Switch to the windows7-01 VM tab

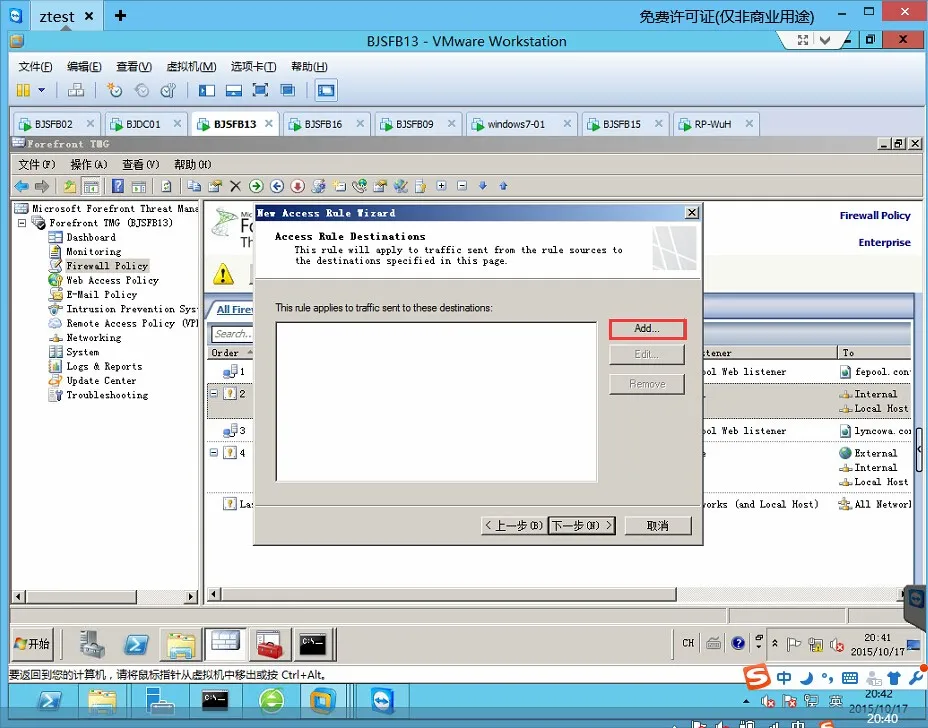[x=516, y=124]
